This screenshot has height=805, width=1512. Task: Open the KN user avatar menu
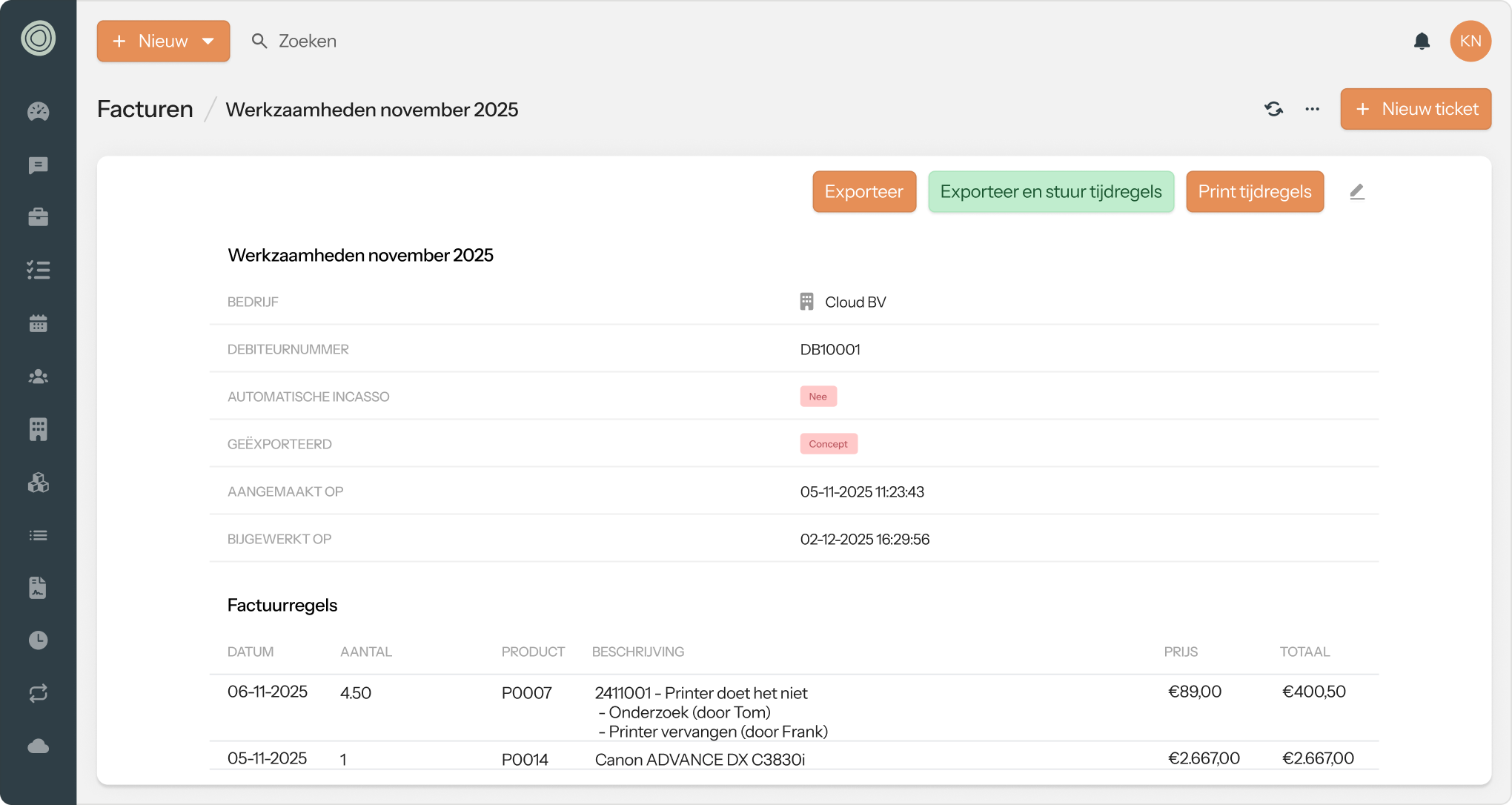1470,42
